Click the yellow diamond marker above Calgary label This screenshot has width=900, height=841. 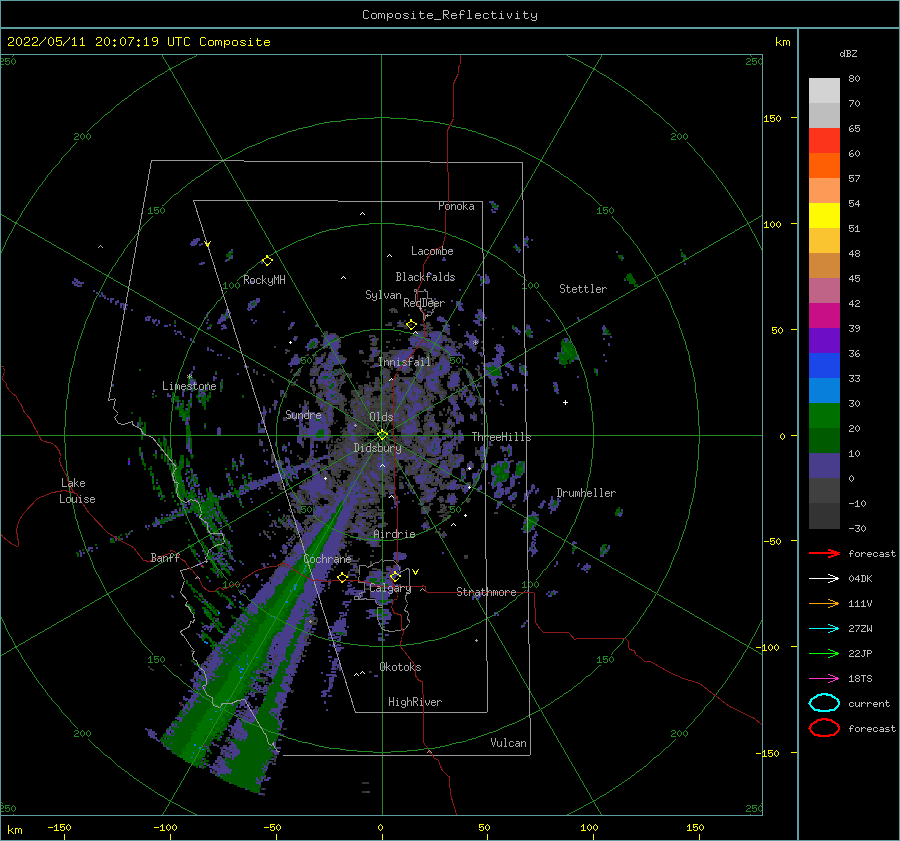point(395,576)
